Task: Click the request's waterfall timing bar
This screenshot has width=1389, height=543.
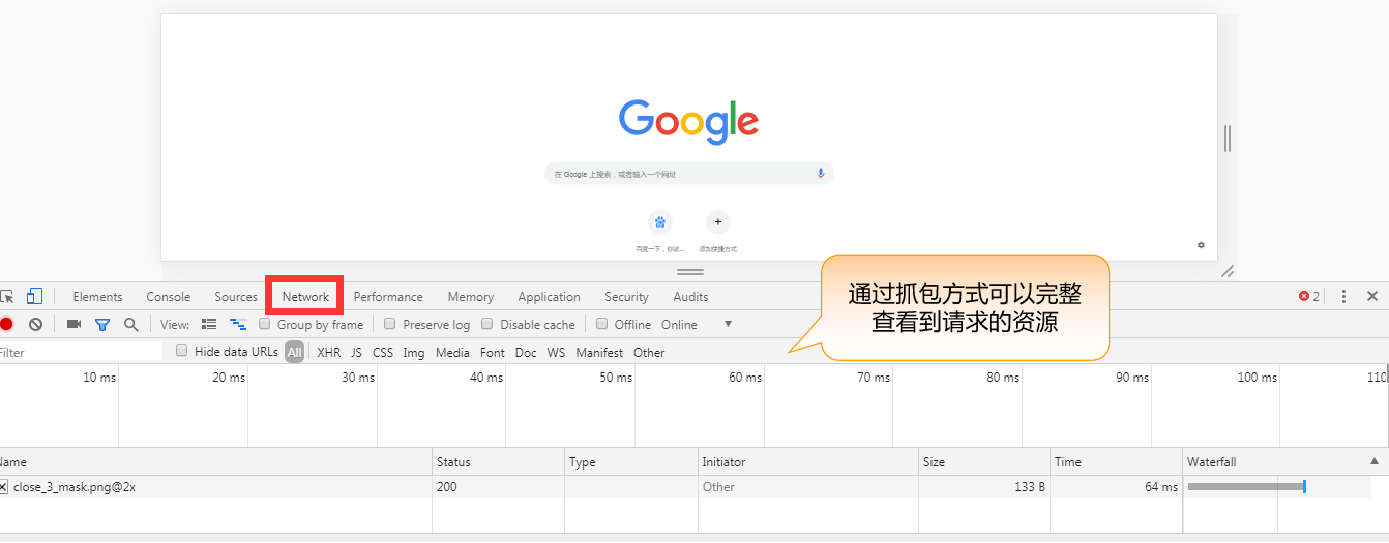Action: click(1247, 486)
